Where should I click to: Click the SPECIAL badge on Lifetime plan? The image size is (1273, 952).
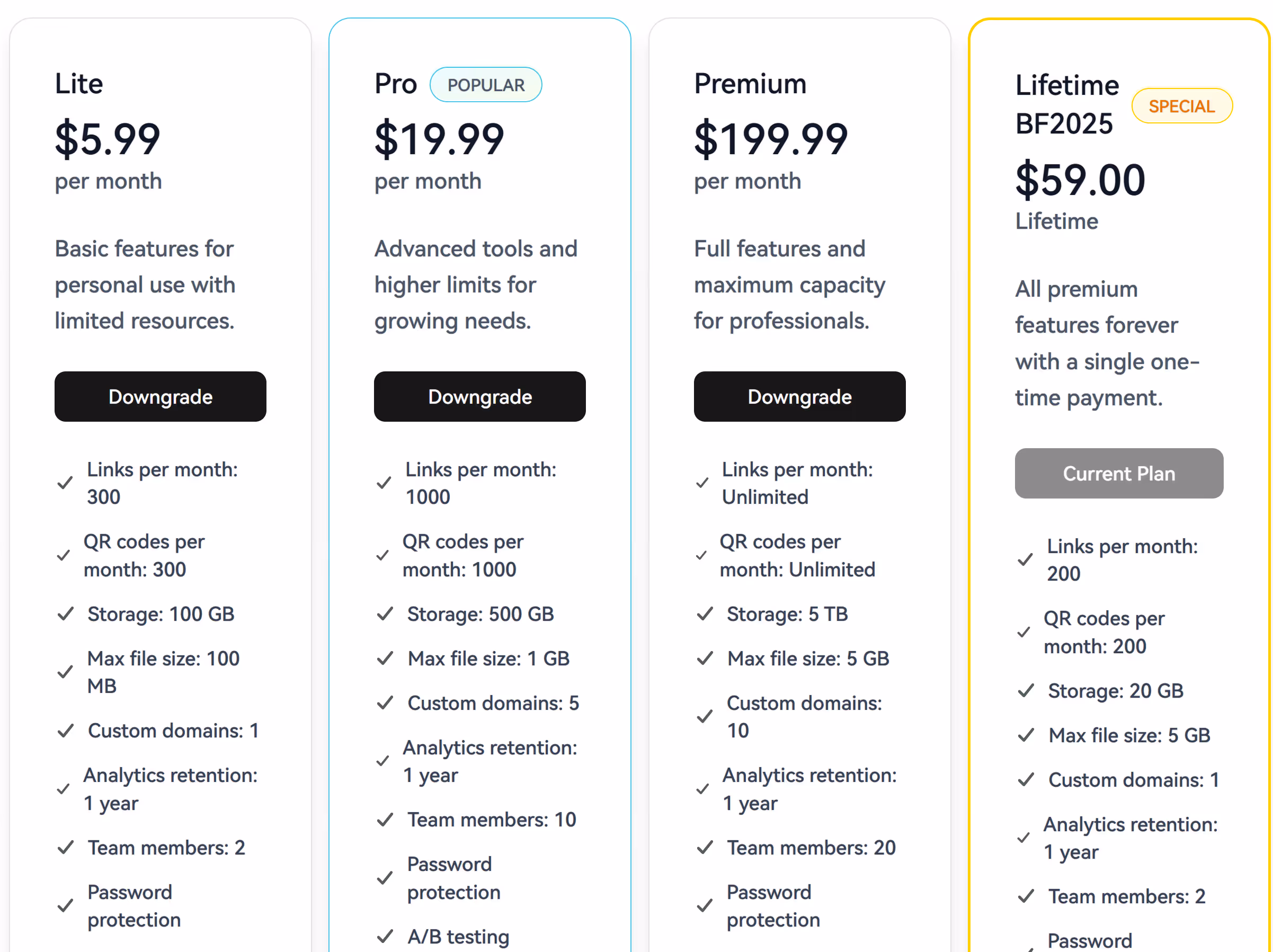(x=1181, y=106)
